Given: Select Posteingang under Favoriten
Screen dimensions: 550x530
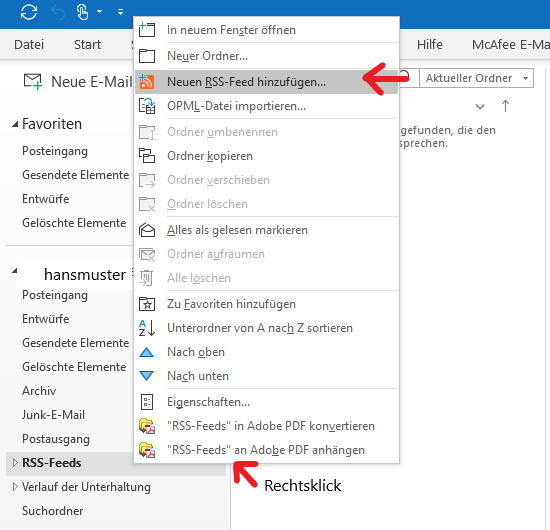Looking at the screenshot, I should click(55, 151).
